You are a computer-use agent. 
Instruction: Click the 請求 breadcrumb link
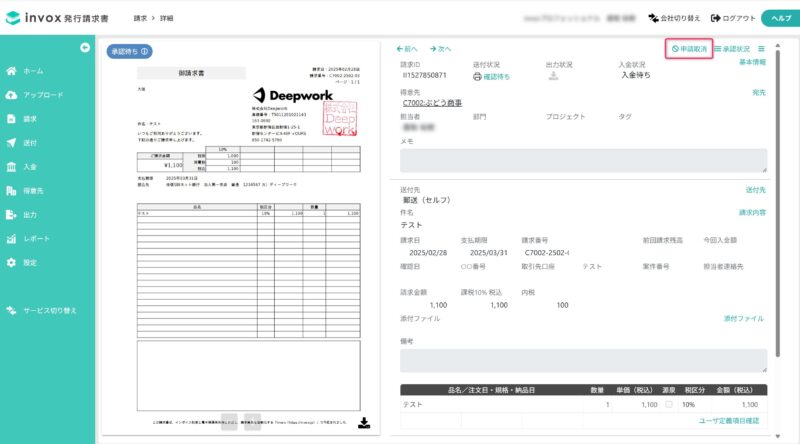(x=140, y=18)
